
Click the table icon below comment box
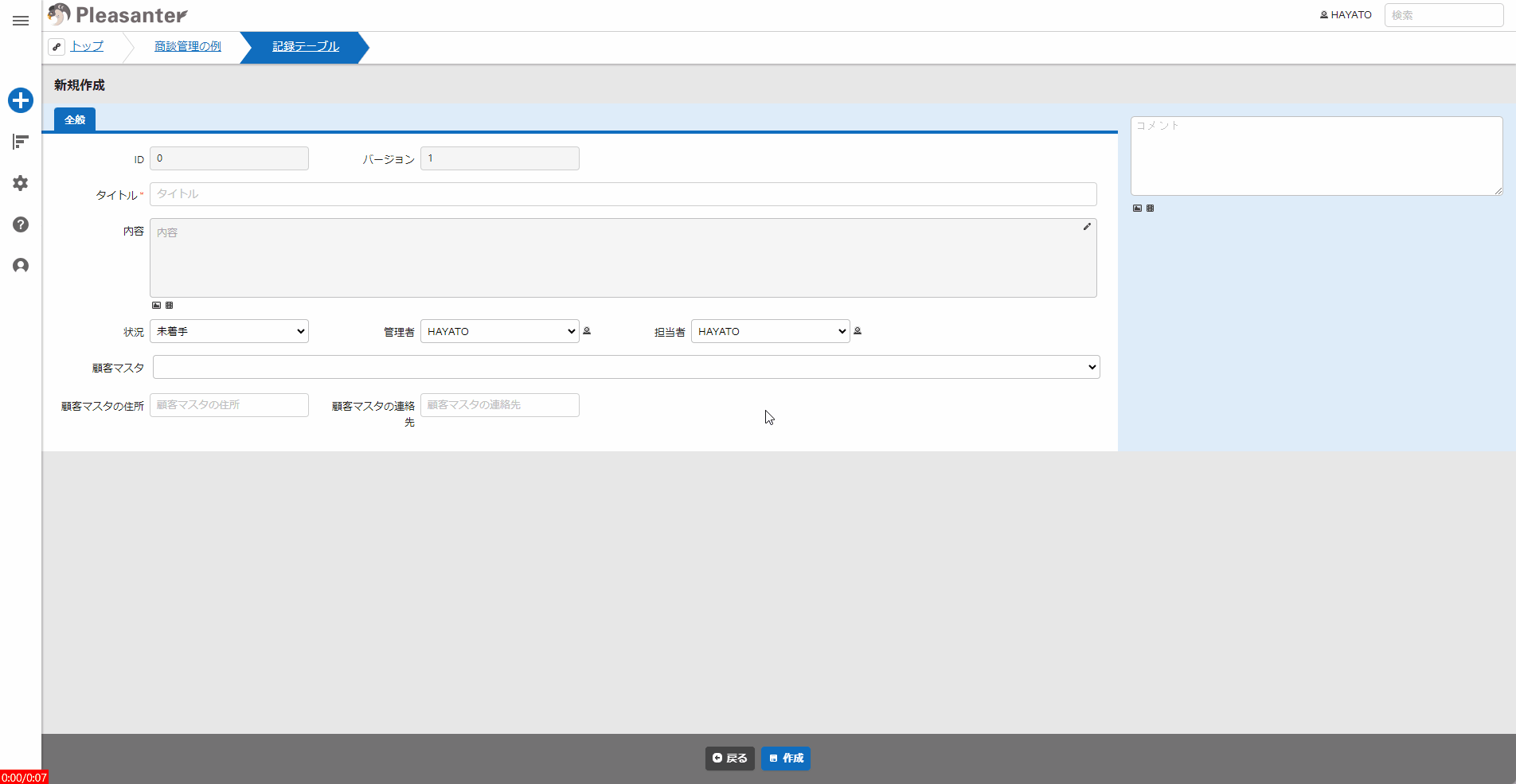[1150, 208]
